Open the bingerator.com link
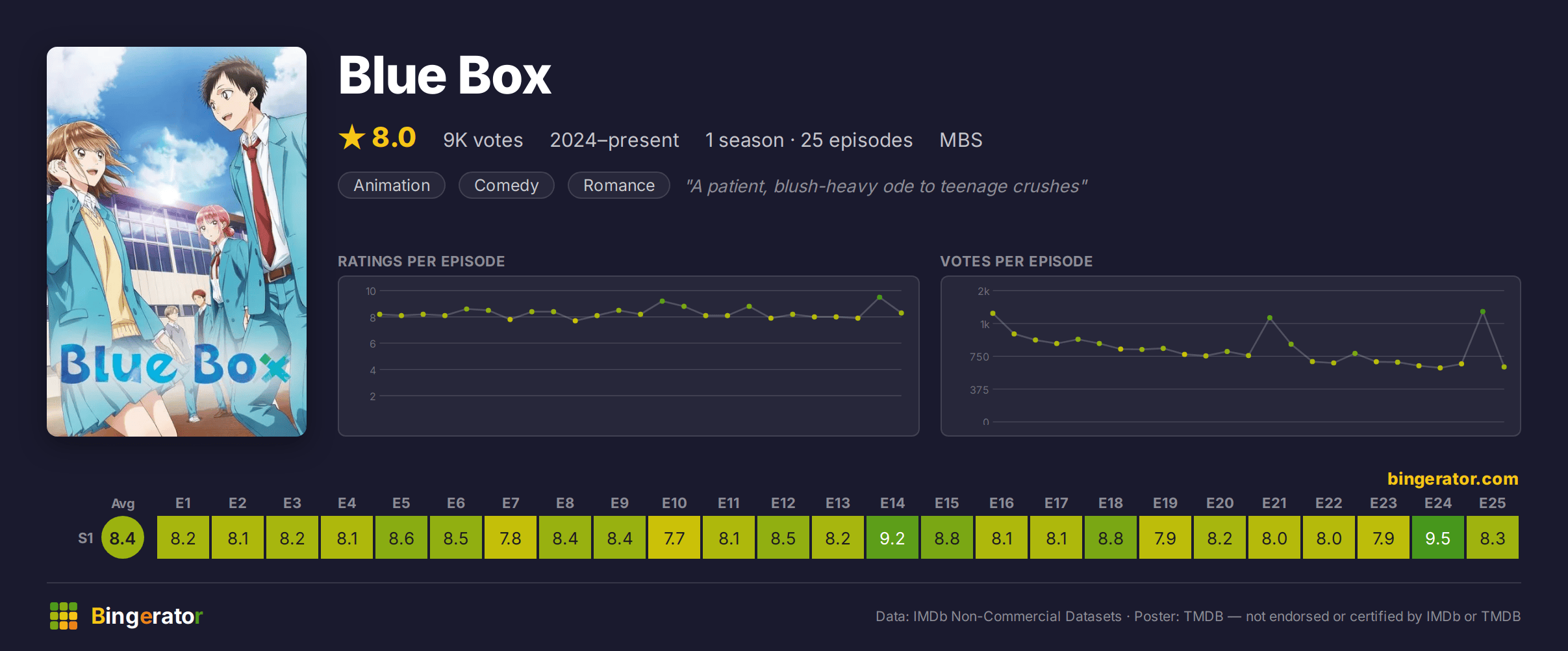This screenshot has width=1568, height=651. coord(1452,479)
